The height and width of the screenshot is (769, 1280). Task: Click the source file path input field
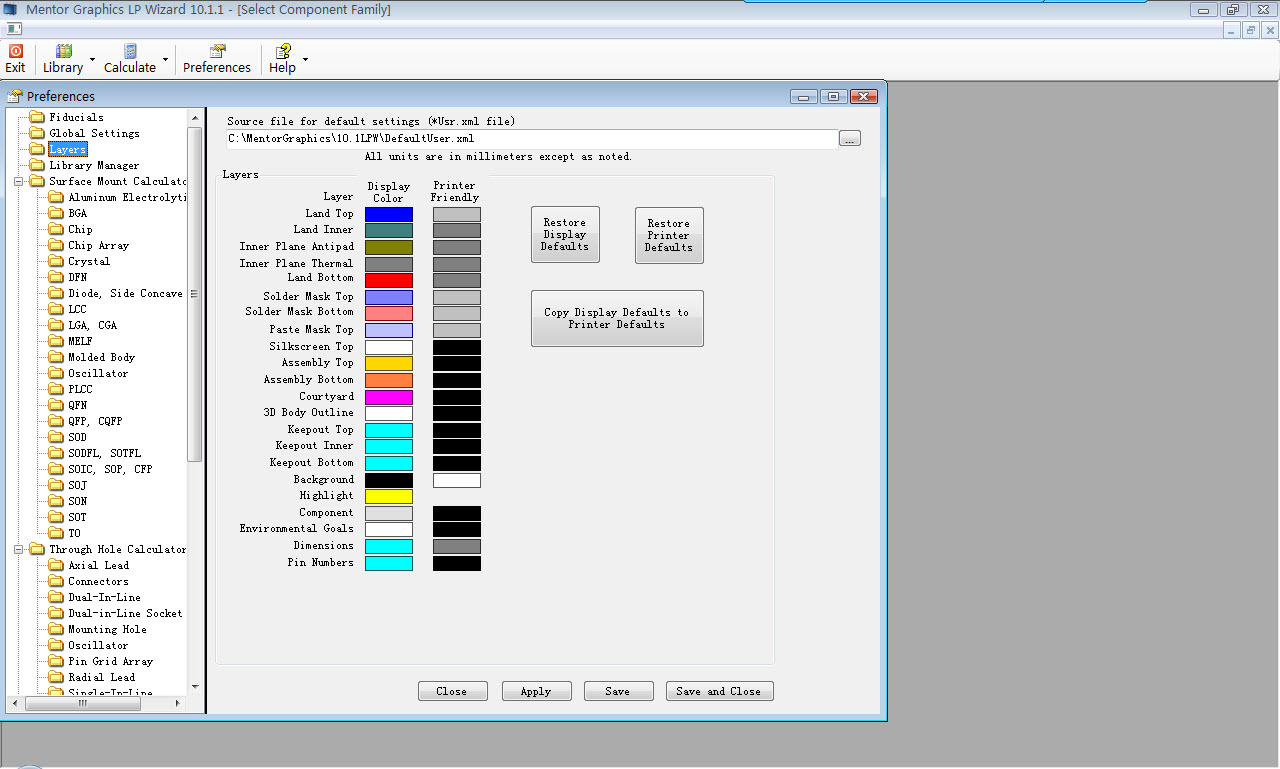[x=532, y=139]
